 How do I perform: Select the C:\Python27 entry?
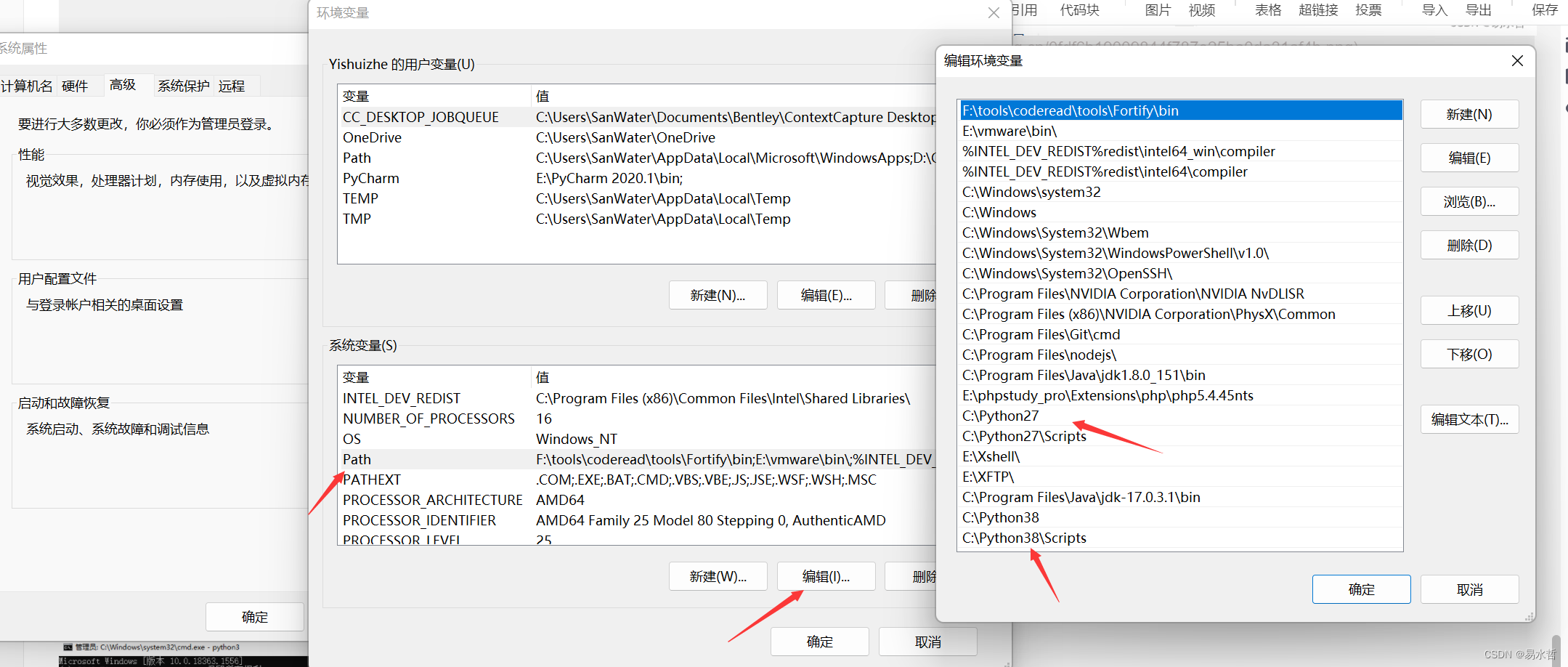click(x=1180, y=416)
